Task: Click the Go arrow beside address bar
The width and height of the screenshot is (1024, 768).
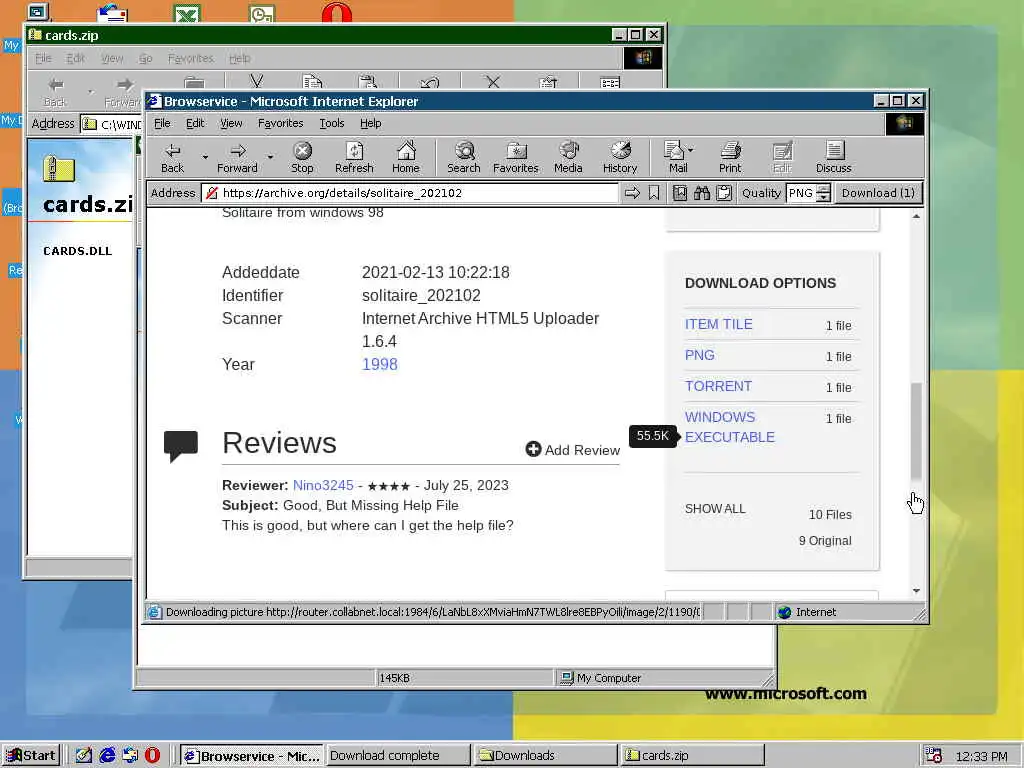Action: [x=632, y=193]
